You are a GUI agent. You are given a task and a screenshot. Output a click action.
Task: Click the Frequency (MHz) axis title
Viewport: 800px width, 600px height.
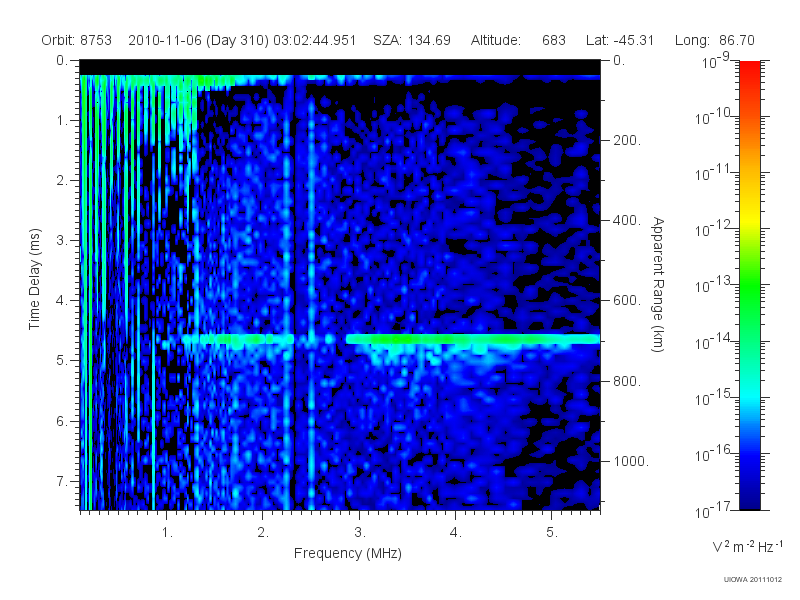(x=348, y=554)
